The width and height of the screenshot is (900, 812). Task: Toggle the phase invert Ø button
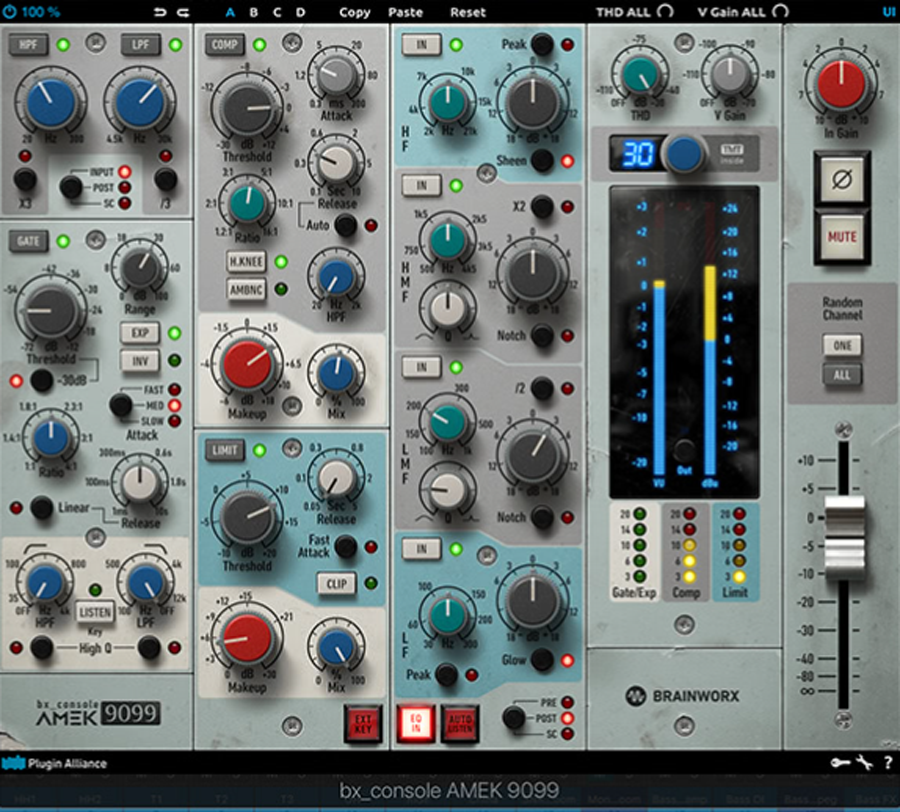[x=841, y=180]
